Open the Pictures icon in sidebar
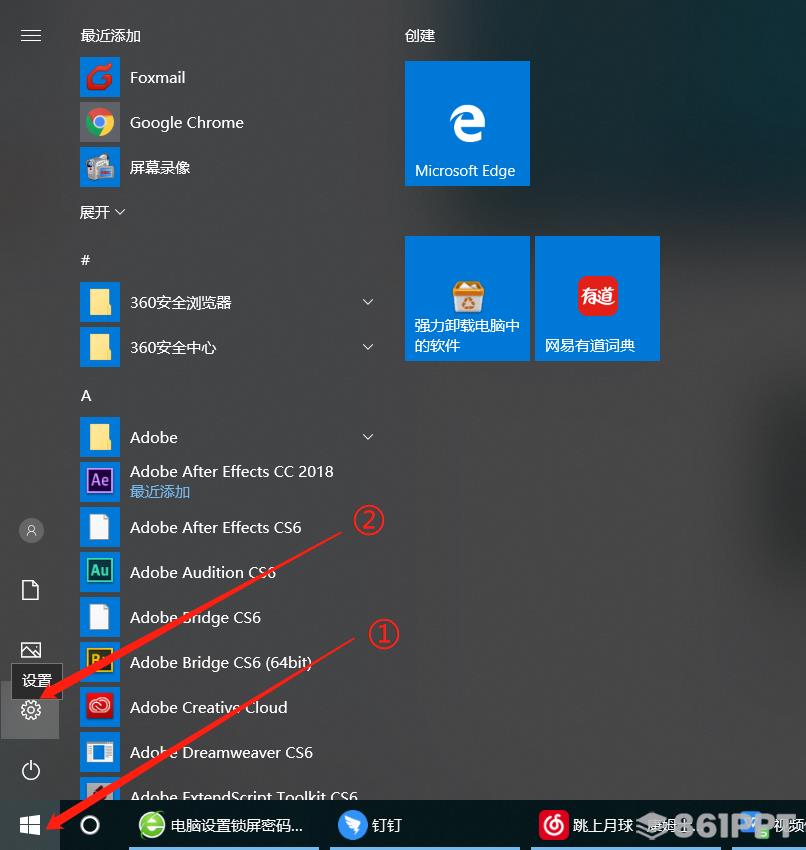This screenshot has width=806, height=850. click(31, 649)
